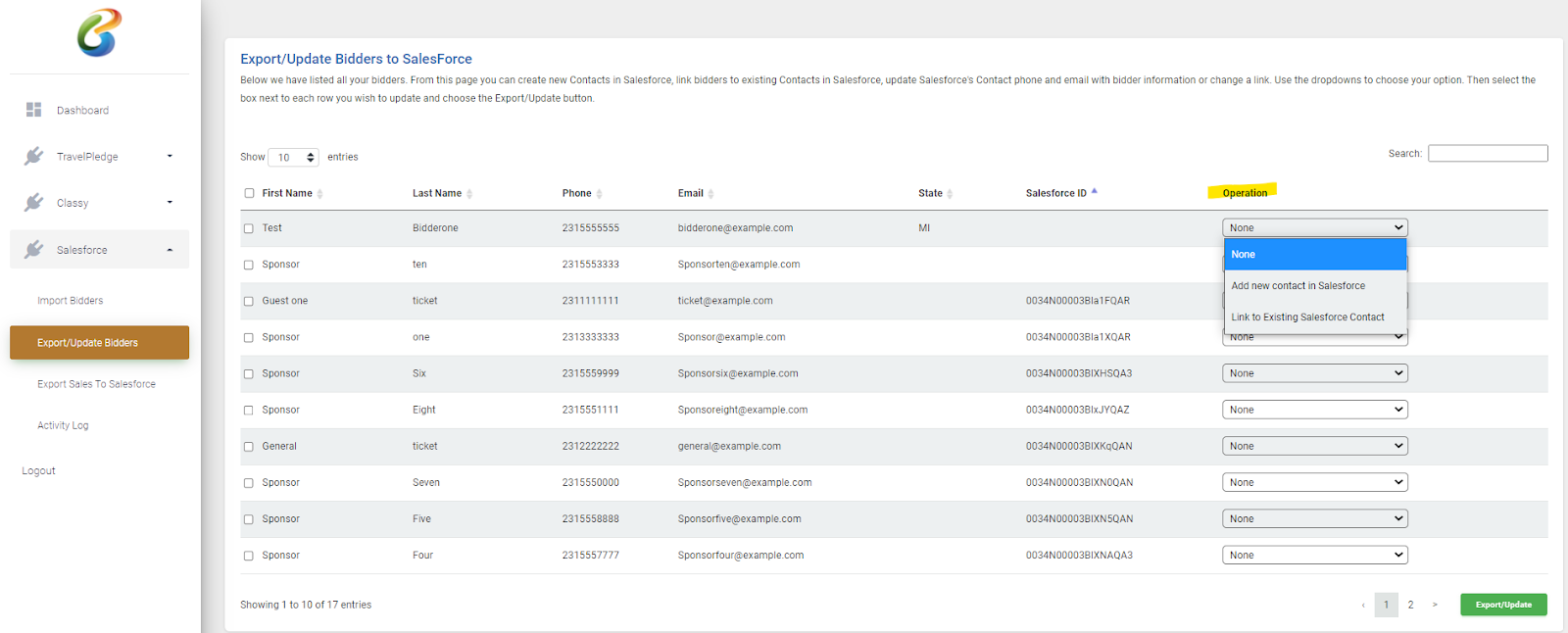
Task: Click the Classy plug icon
Action: click(34, 202)
